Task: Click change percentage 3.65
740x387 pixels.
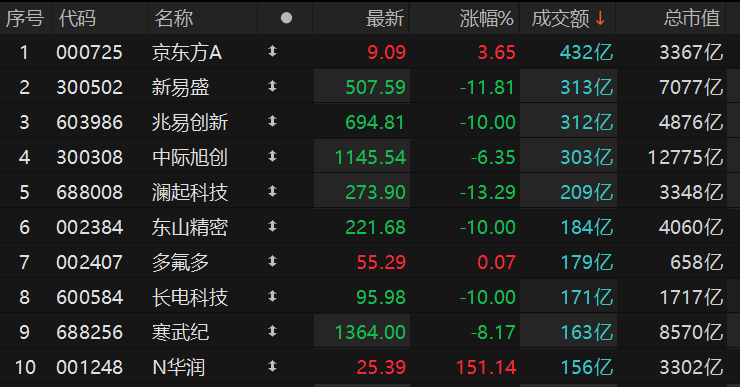Action: 496,52
